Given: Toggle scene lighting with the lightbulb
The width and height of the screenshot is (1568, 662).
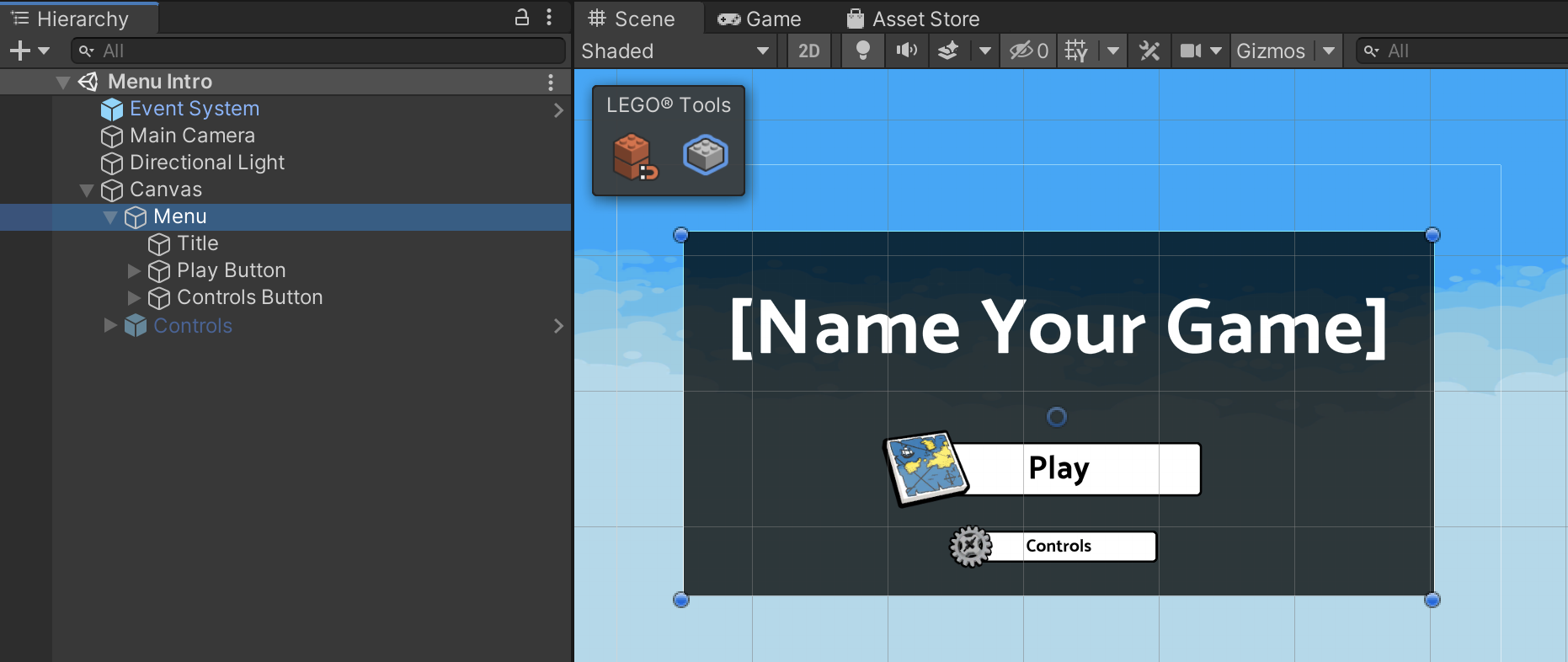Looking at the screenshot, I should point(862,51).
